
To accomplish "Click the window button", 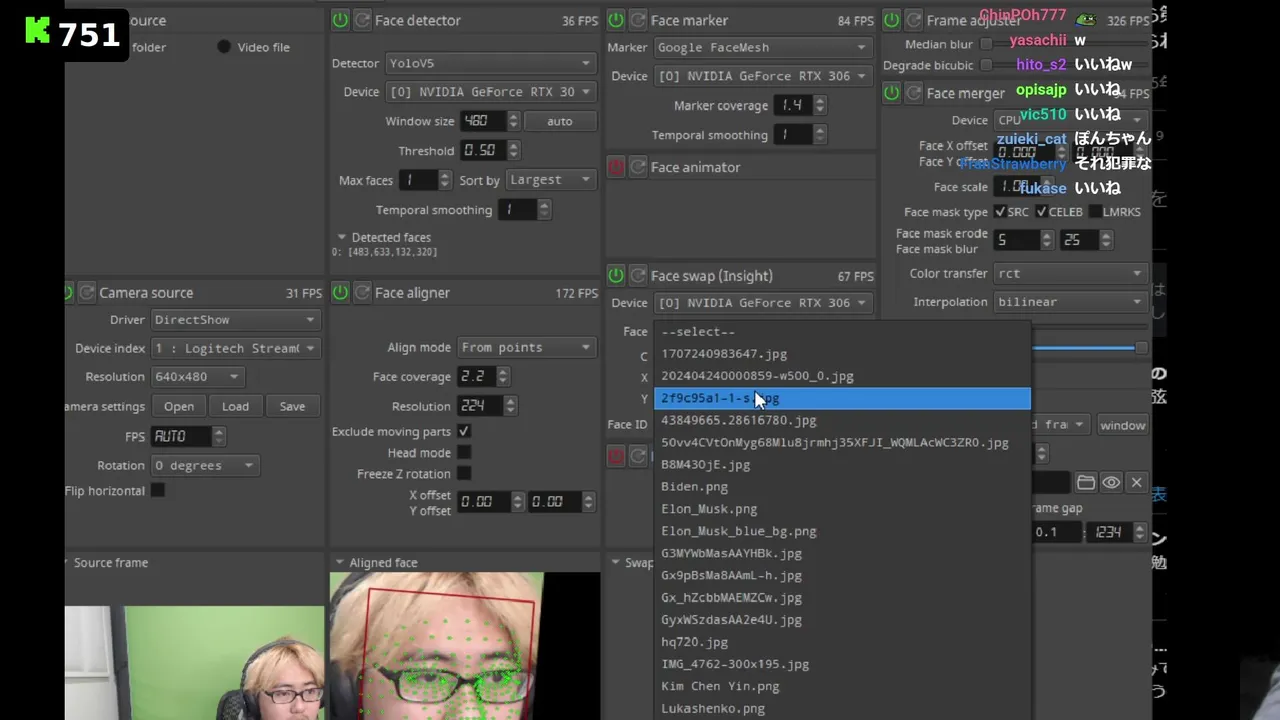I will (x=1122, y=425).
